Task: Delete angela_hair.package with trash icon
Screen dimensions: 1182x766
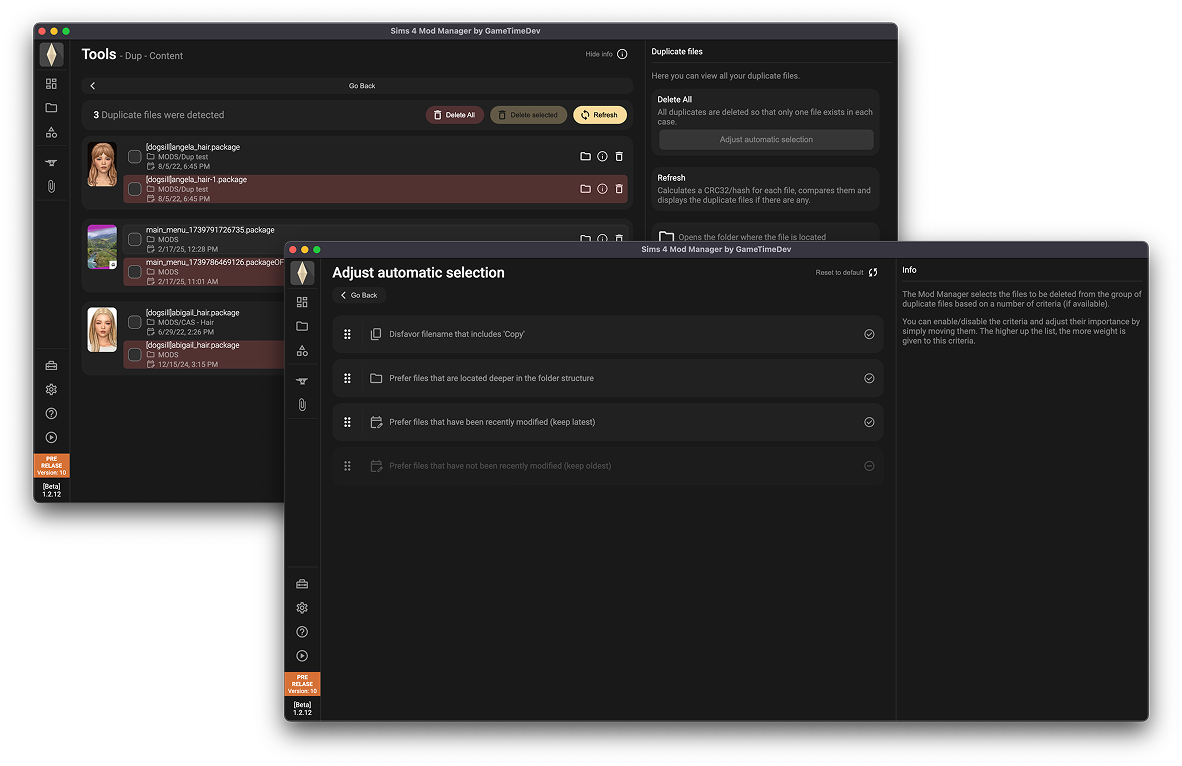Action: 619,156
